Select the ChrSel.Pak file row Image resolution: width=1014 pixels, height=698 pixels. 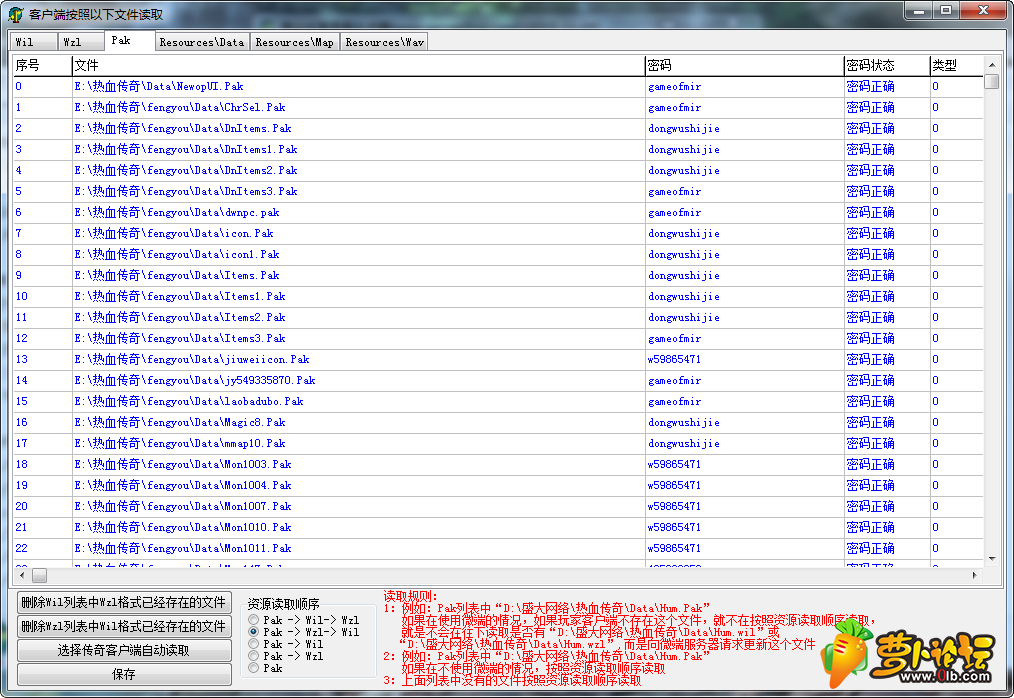tap(498, 107)
